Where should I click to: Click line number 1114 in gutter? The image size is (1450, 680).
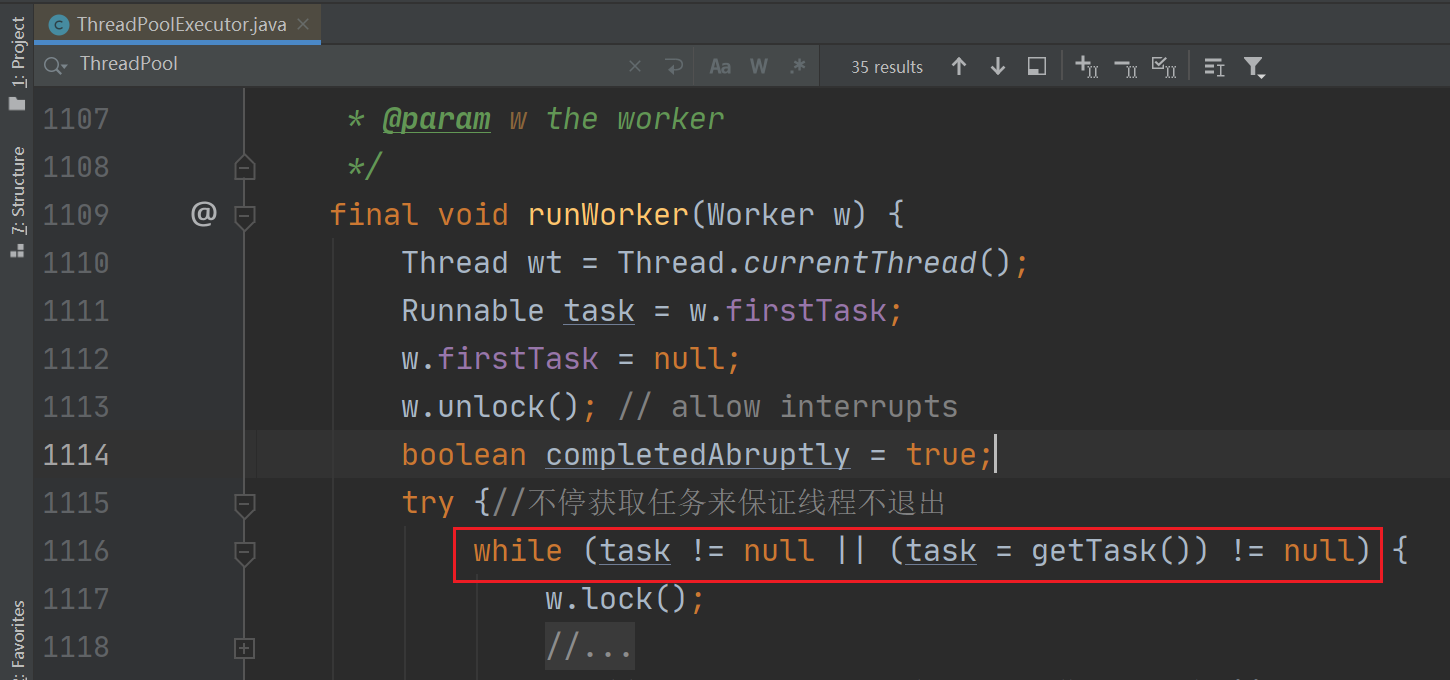point(76,455)
